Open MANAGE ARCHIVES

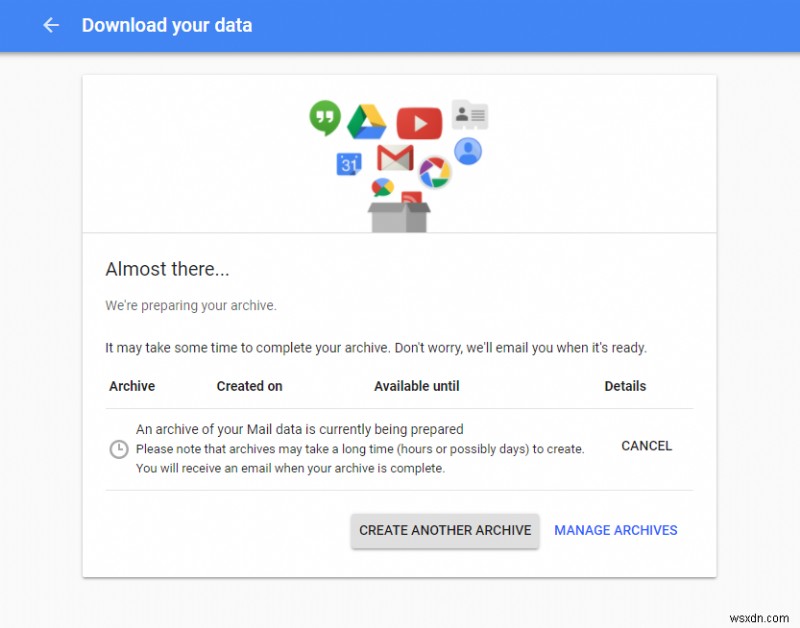[615, 531]
